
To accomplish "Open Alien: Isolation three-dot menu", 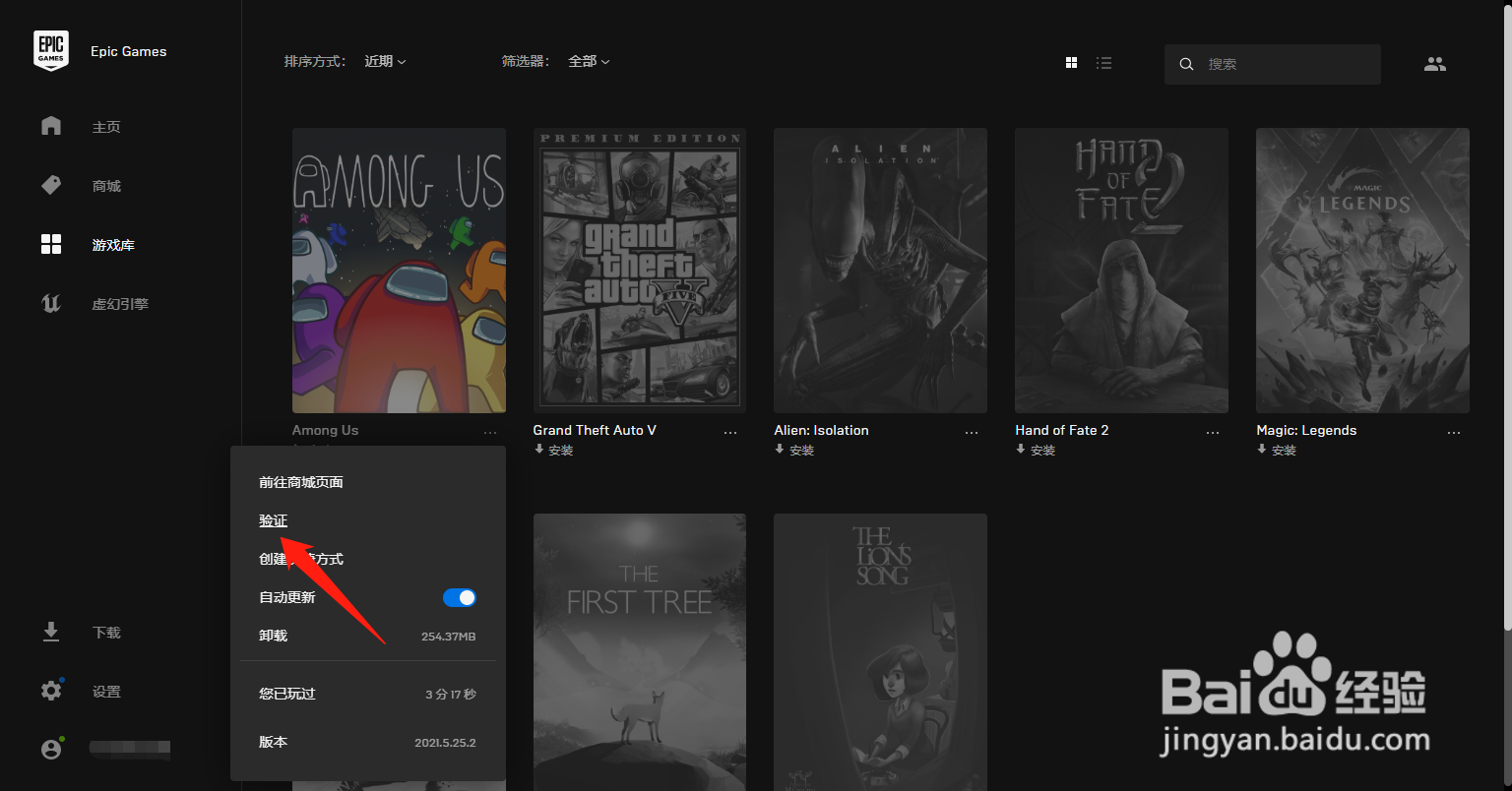I will tap(972, 433).
